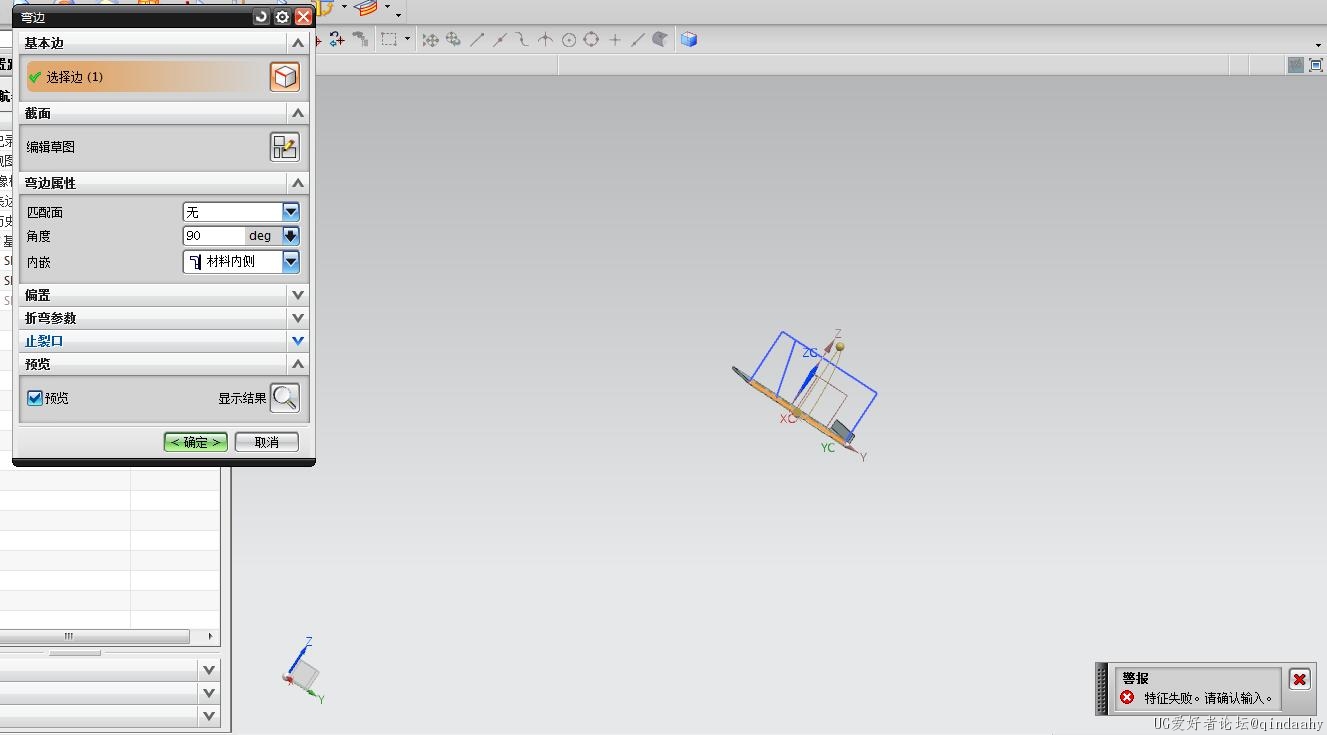
Task: Click the 取消 cancel button
Action: pyautogui.click(x=267, y=442)
